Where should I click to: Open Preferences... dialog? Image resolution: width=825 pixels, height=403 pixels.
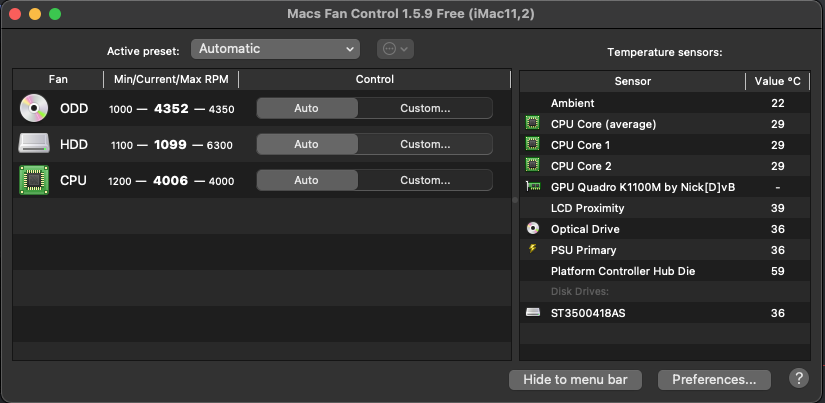[x=714, y=380]
